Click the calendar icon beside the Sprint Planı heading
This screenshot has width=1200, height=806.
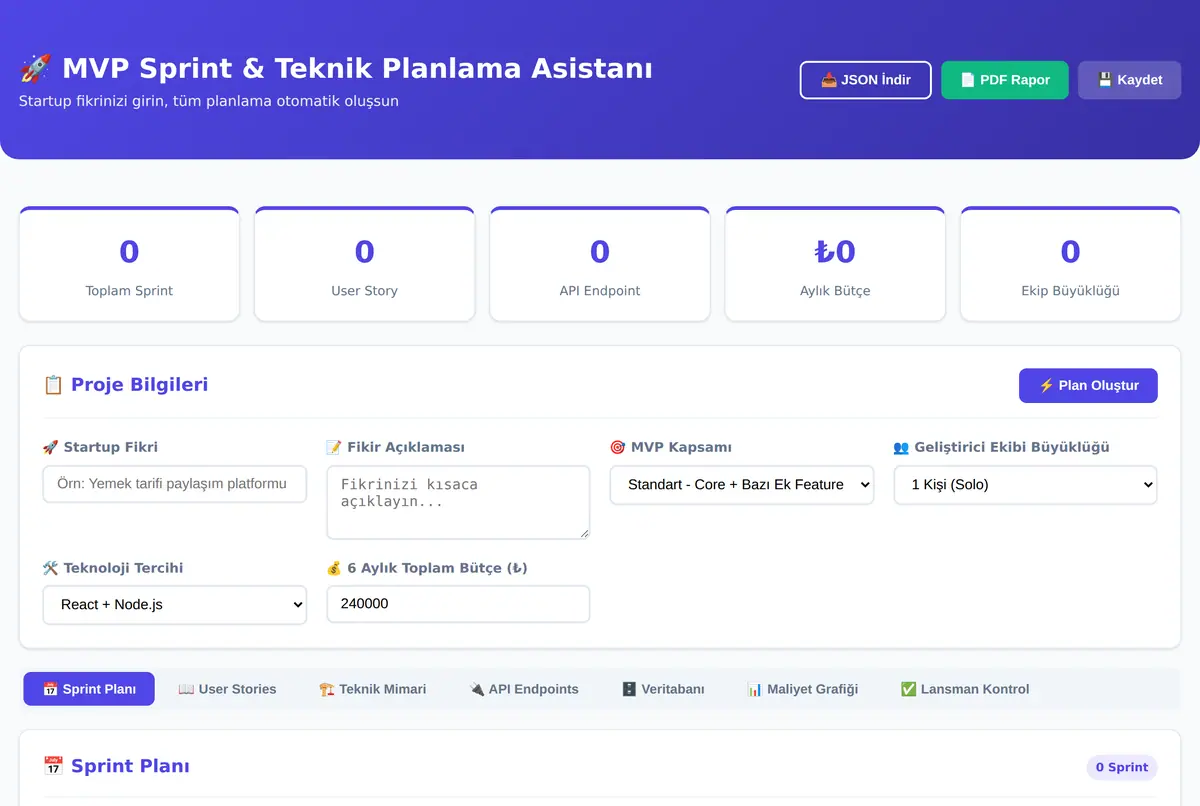[53, 766]
